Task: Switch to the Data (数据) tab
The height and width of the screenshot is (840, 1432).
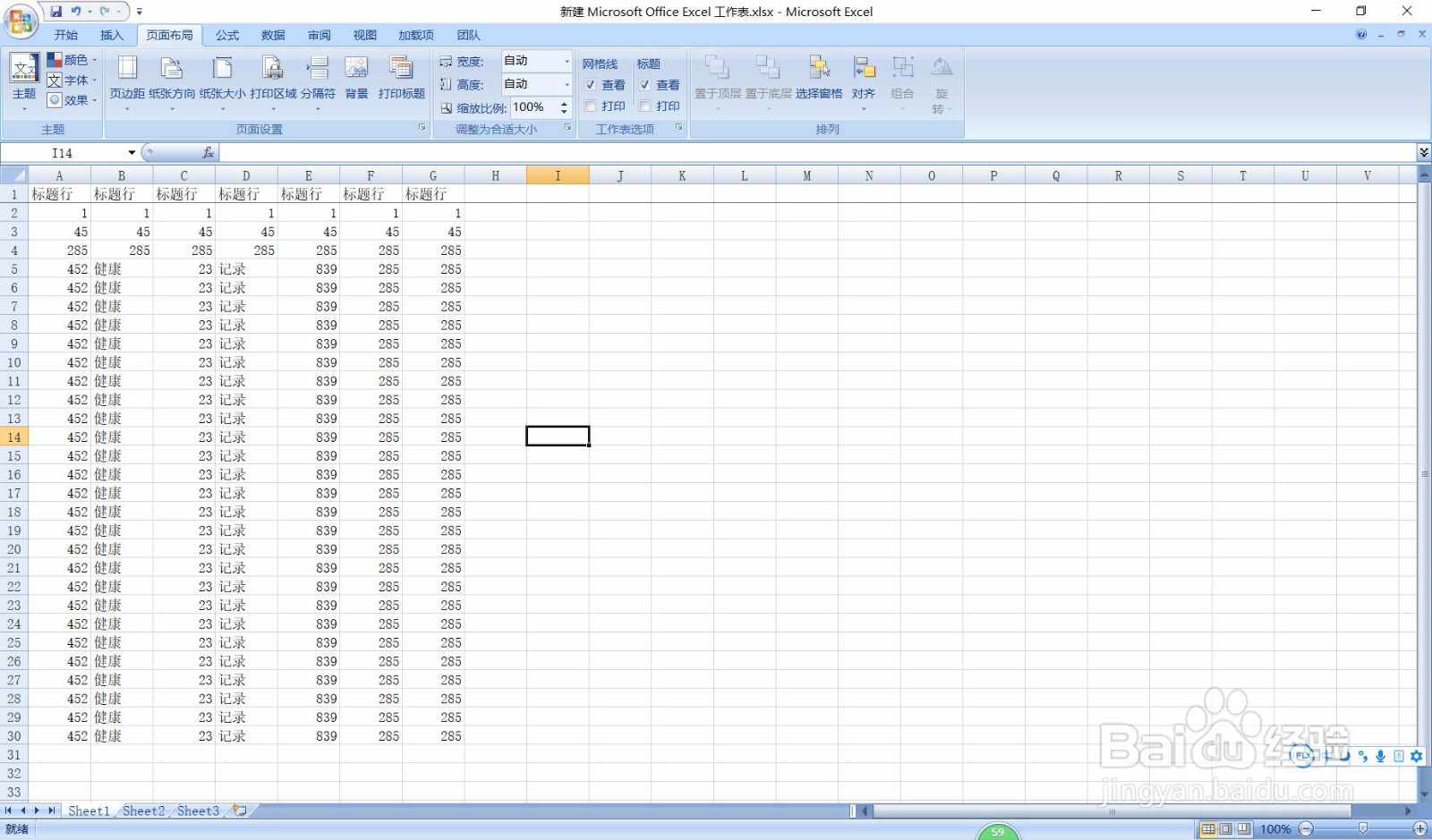Action: click(273, 35)
